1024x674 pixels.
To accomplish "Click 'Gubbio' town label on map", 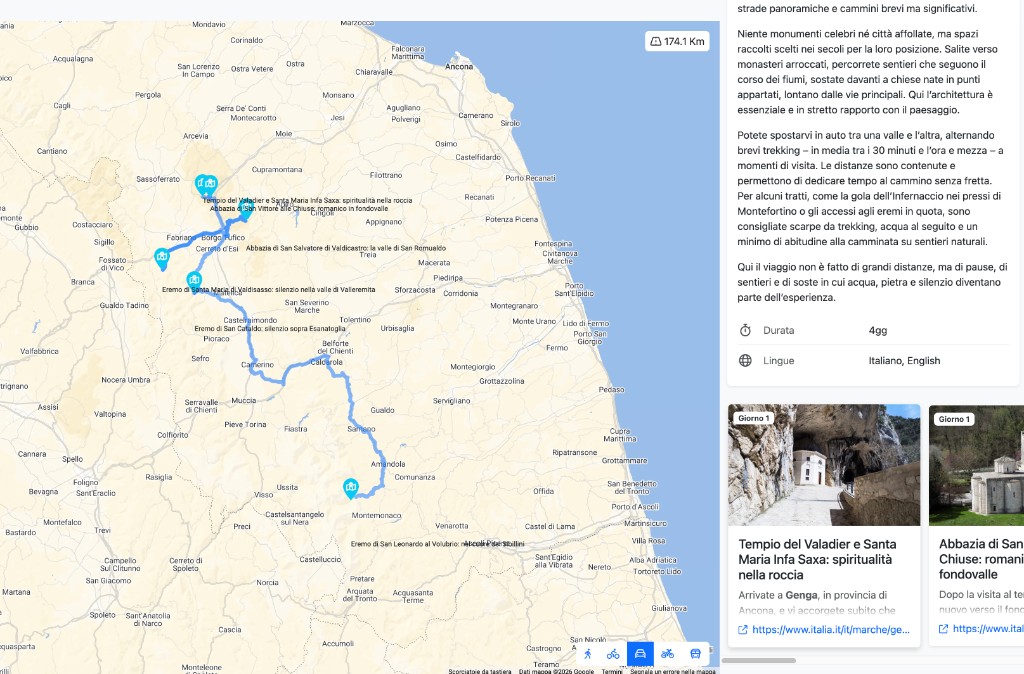I will tap(27, 227).
